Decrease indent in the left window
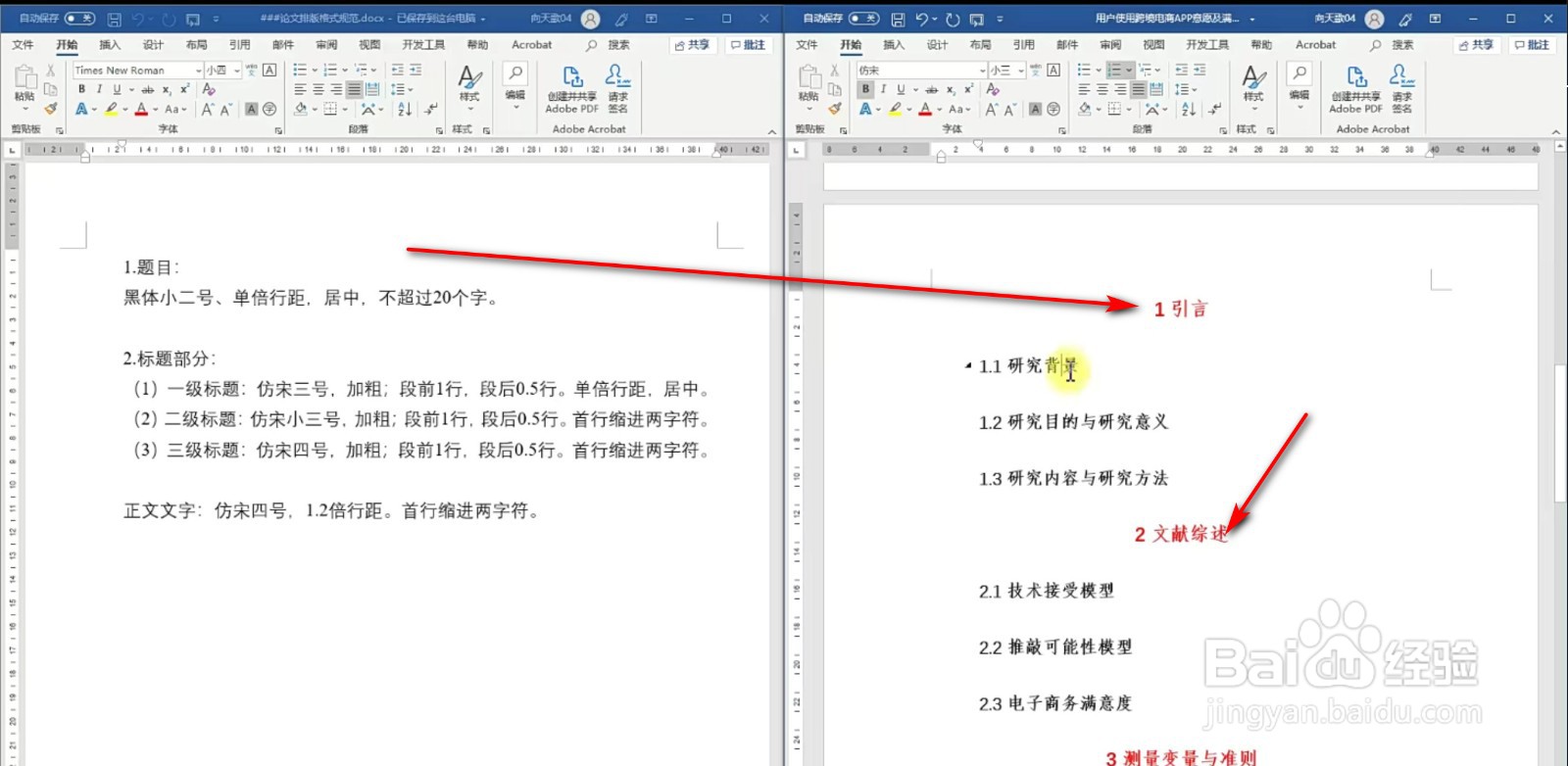Viewport: 1568px width, 766px height. click(x=397, y=70)
